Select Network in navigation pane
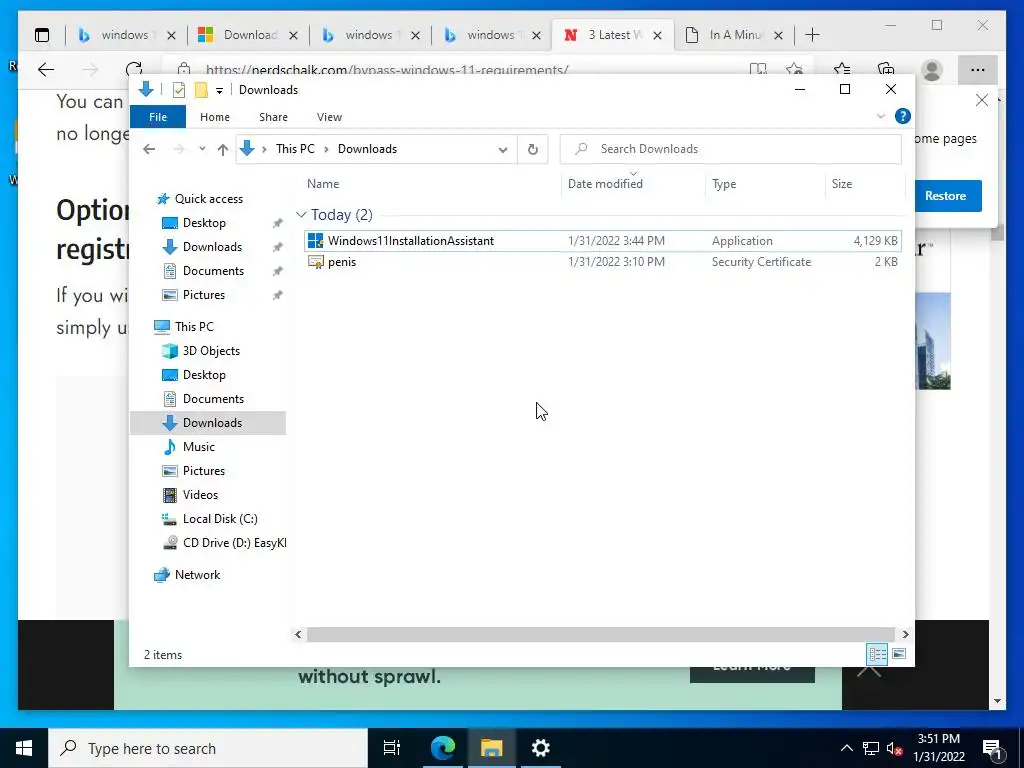Viewport: 1024px width, 768px height. point(197,575)
